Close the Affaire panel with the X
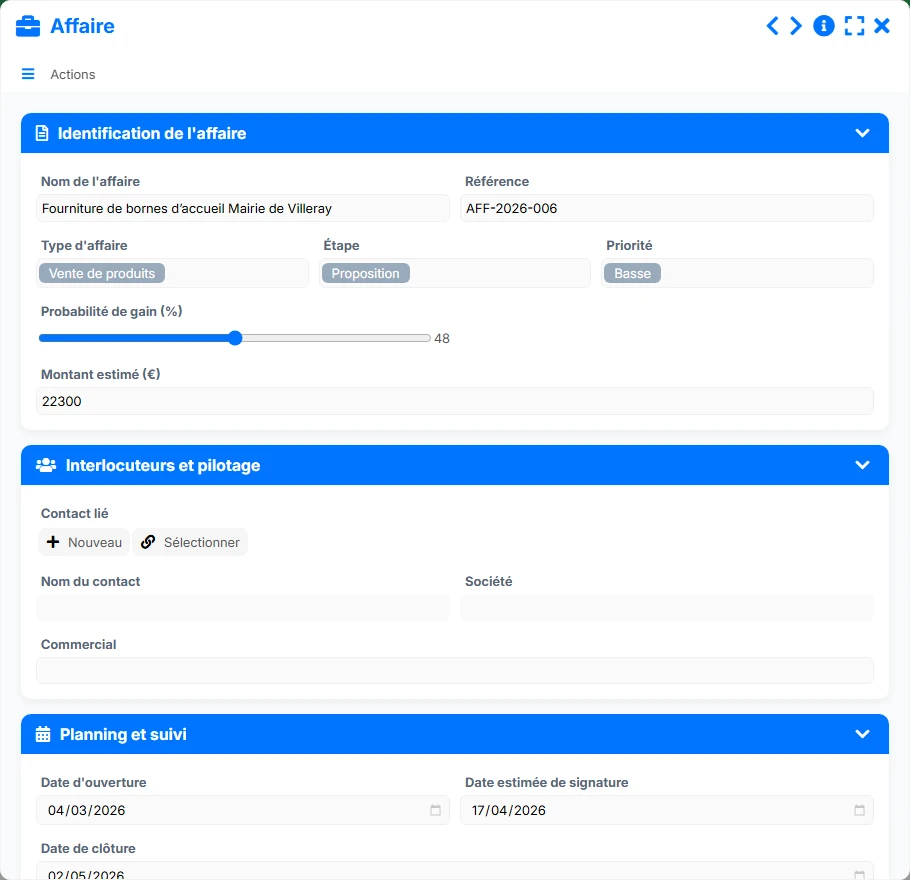The width and height of the screenshot is (910, 880). [x=882, y=26]
